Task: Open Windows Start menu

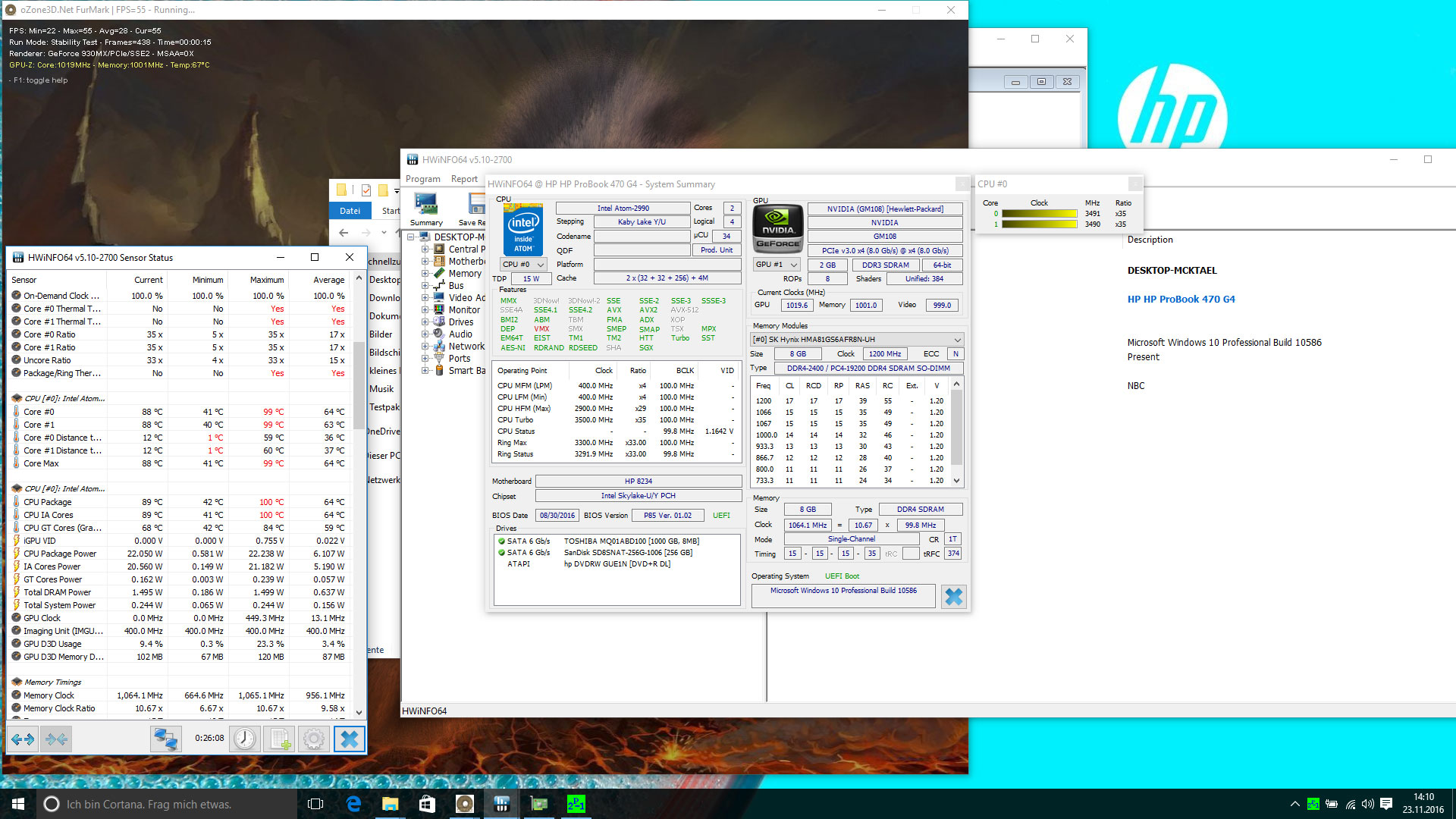Action: [x=18, y=804]
